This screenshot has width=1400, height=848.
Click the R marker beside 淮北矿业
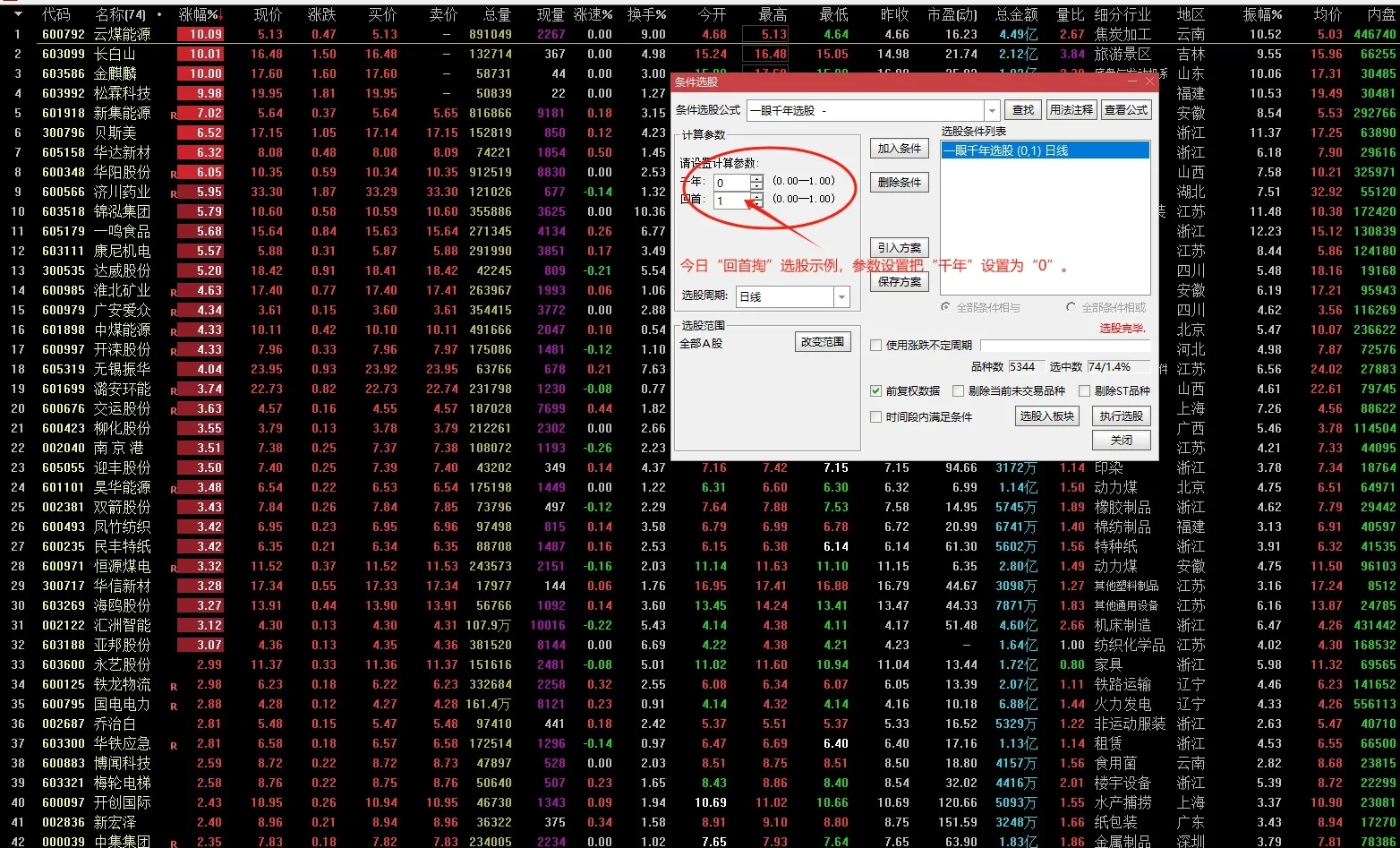[x=174, y=292]
